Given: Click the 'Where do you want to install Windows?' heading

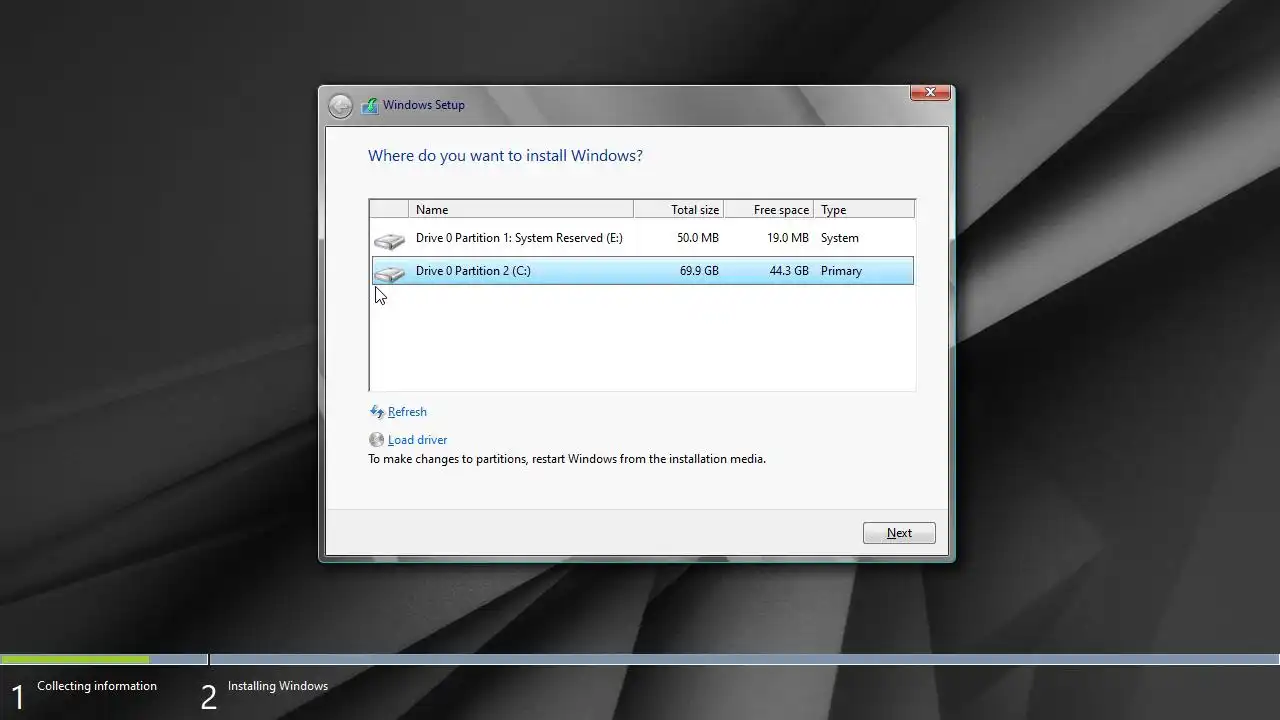Looking at the screenshot, I should (505, 156).
